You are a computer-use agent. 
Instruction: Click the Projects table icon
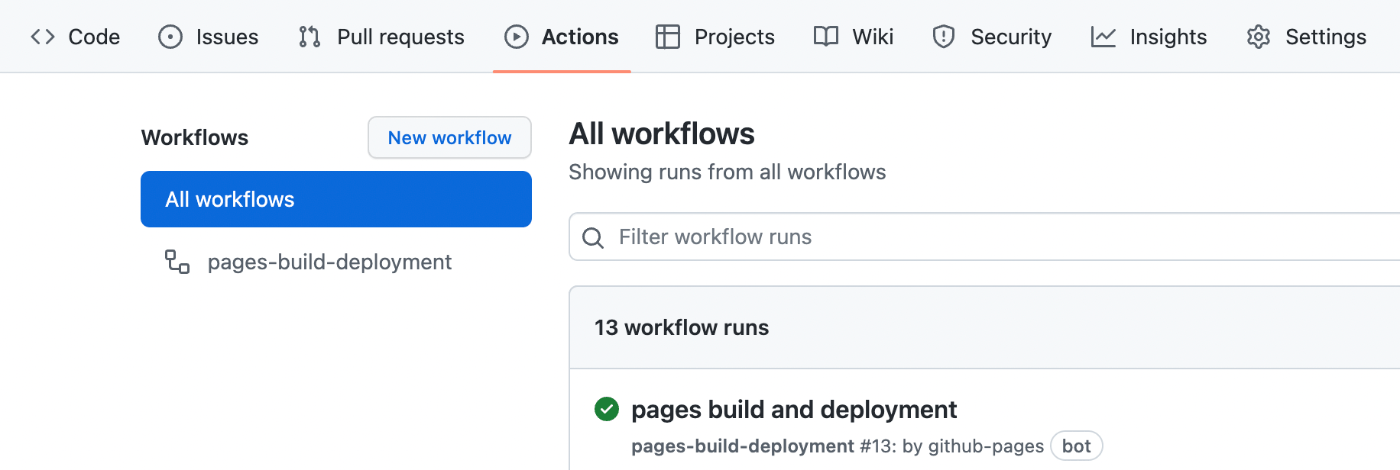[667, 37]
